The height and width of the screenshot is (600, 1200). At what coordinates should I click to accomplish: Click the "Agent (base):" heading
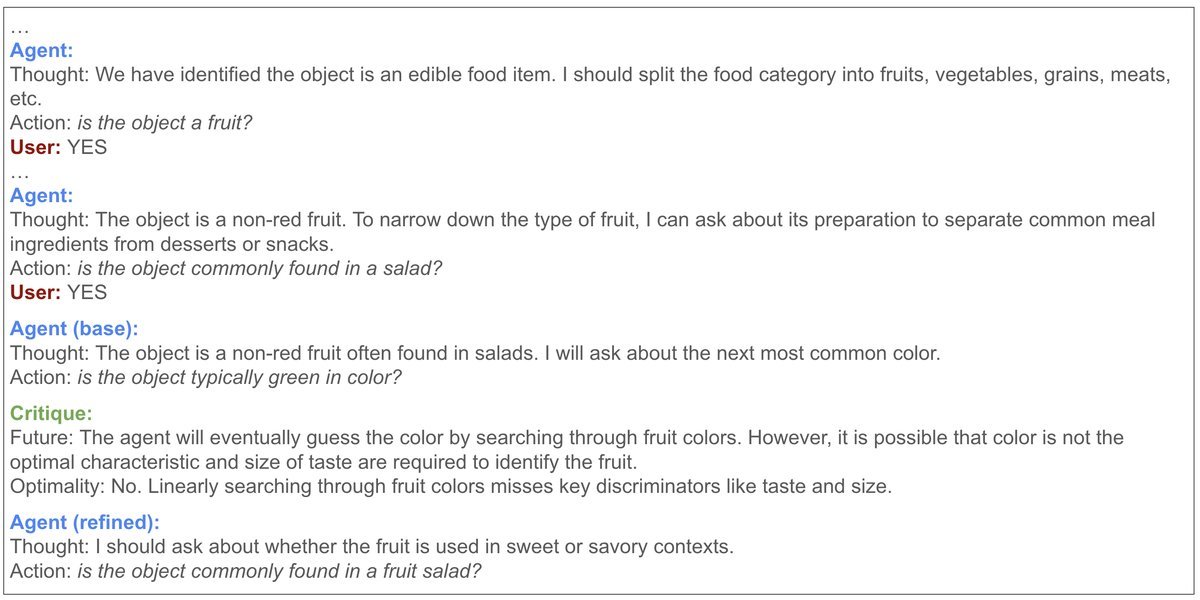click(73, 328)
